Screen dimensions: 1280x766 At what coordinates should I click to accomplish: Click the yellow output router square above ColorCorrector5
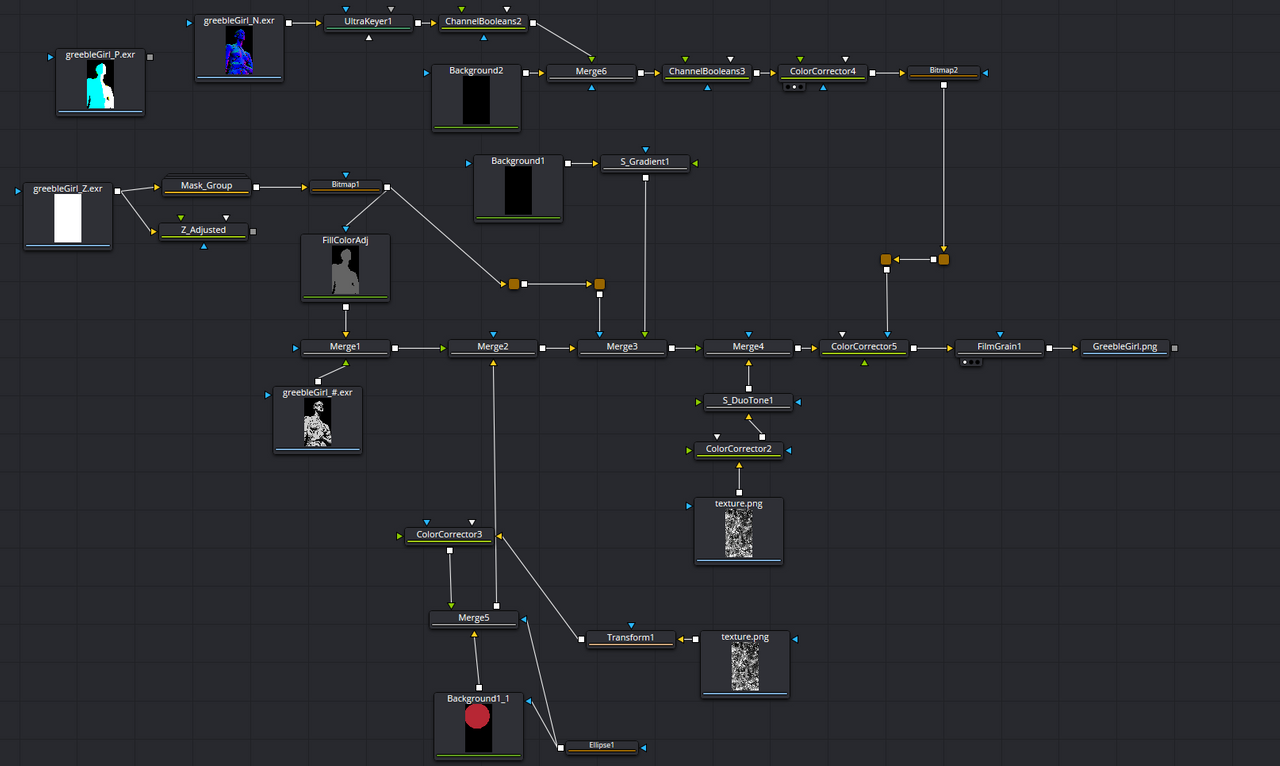pos(885,259)
